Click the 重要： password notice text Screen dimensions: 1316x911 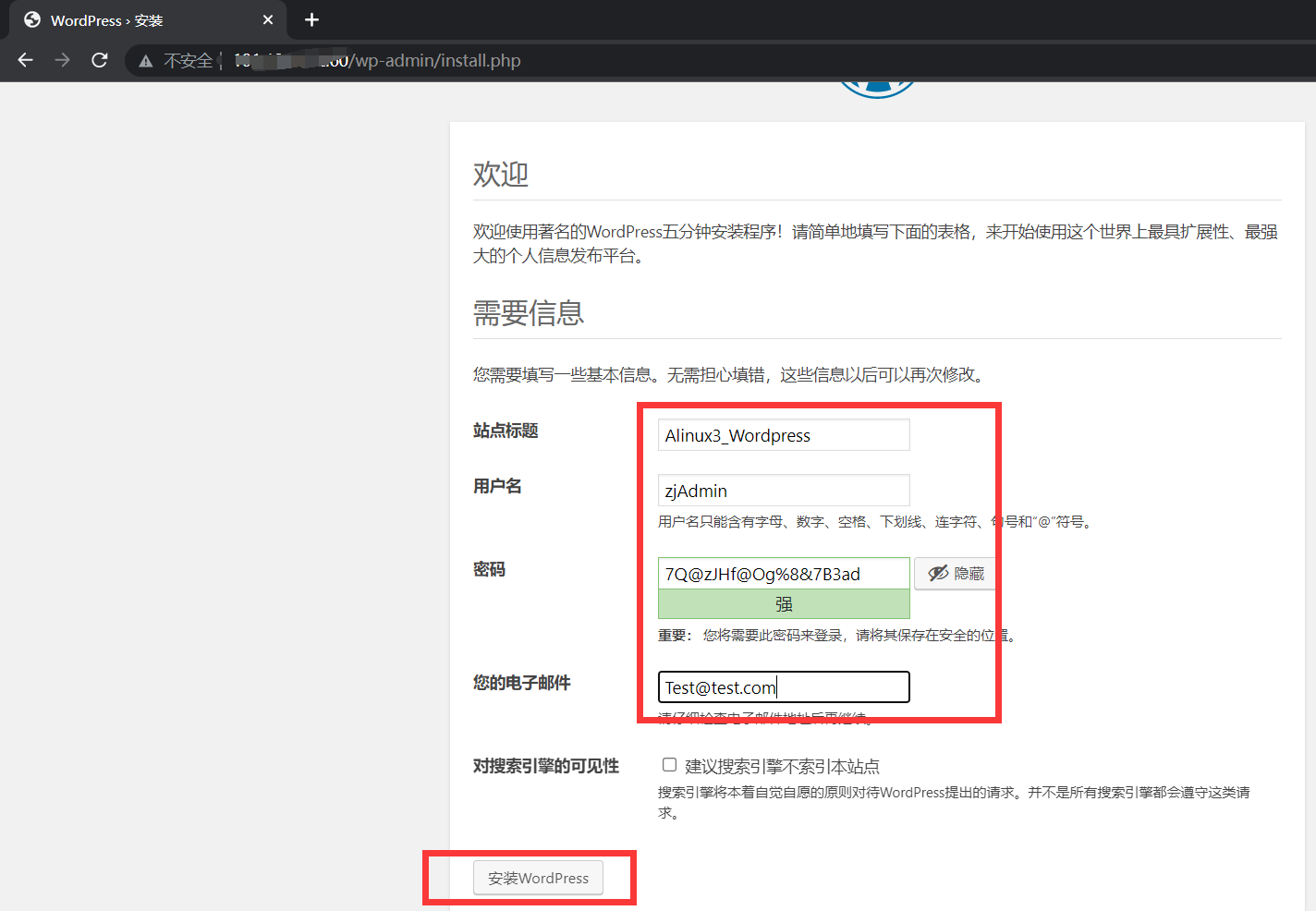point(675,636)
